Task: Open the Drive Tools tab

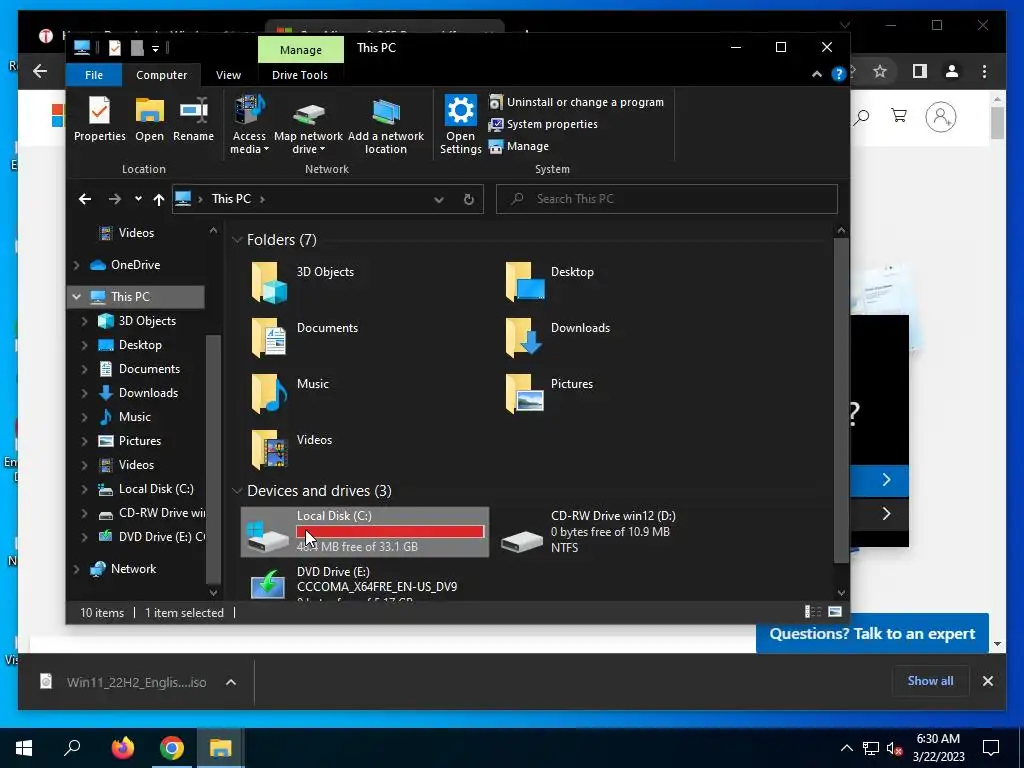Action: (x=300, y=75)
